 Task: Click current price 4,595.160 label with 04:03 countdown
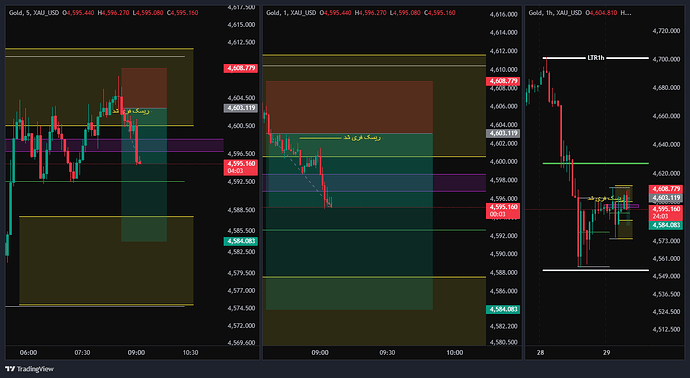(240, 167)
